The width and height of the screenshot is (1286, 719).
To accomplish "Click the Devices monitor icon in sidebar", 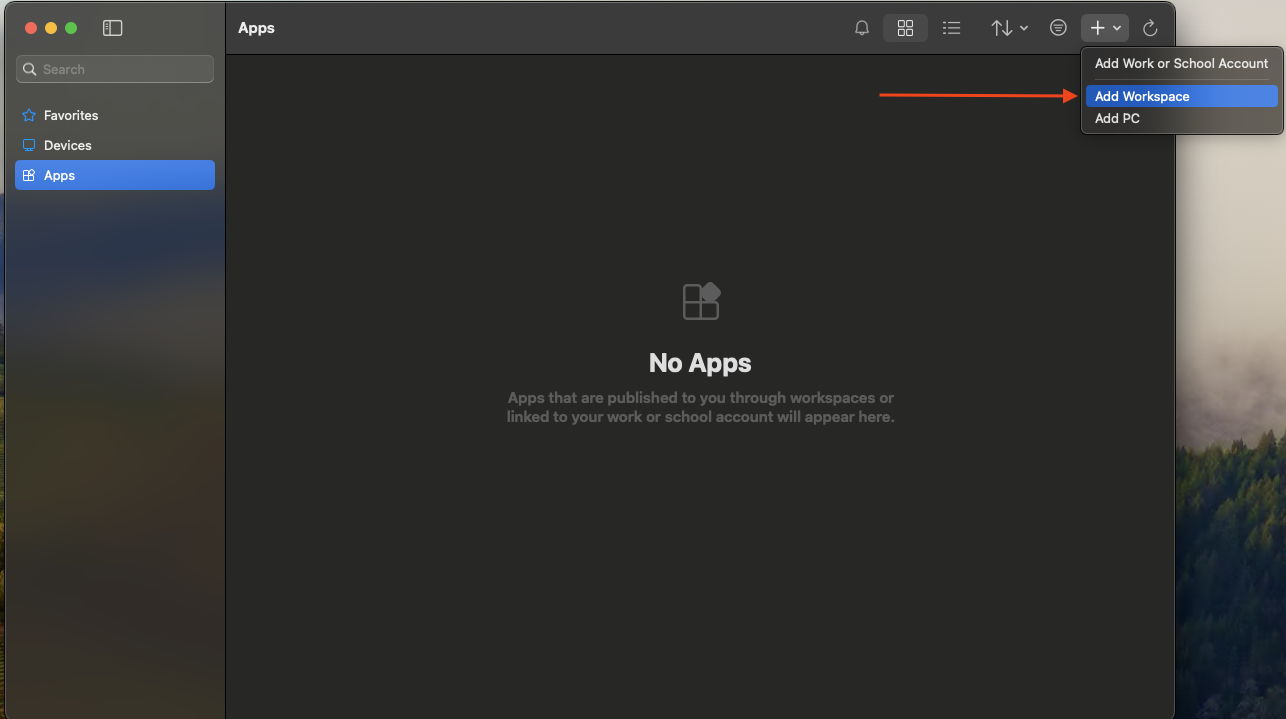I will pos(29,145).
